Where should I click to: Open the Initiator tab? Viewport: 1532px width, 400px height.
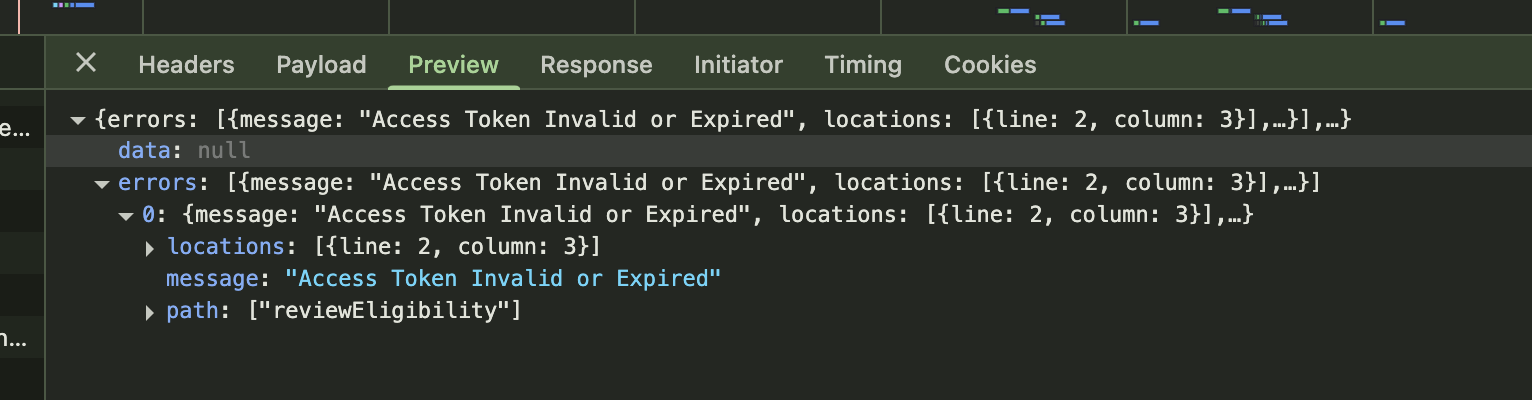[738, 65]
